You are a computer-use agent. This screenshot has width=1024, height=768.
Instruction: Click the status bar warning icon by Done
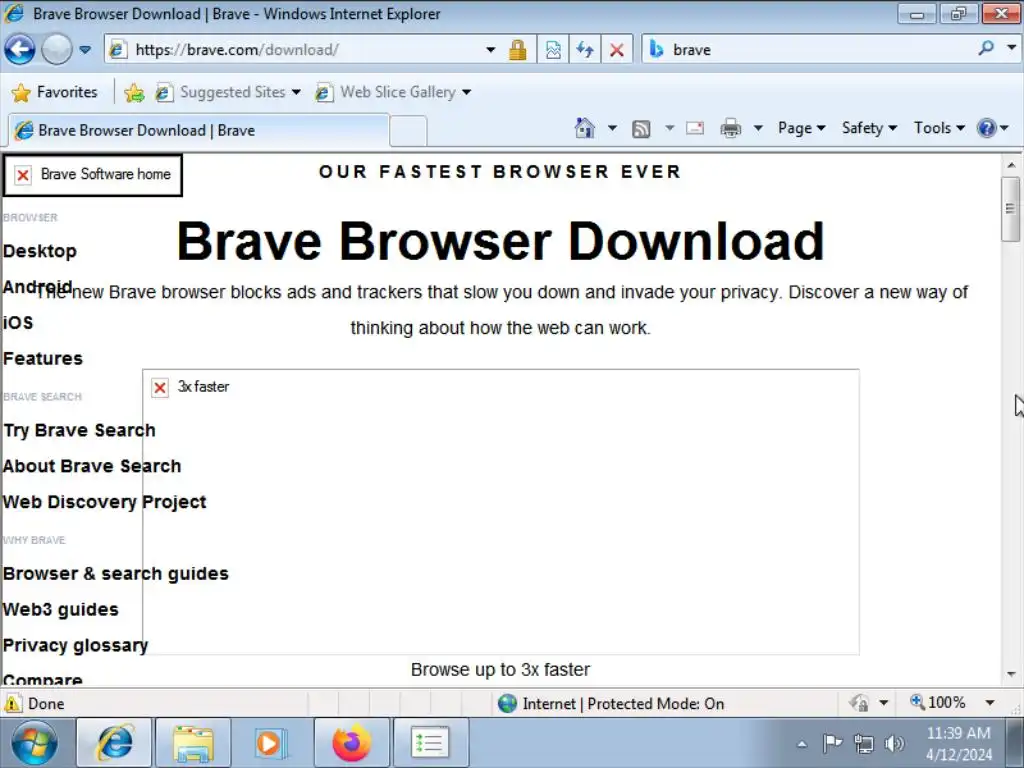tap(12, 703)
